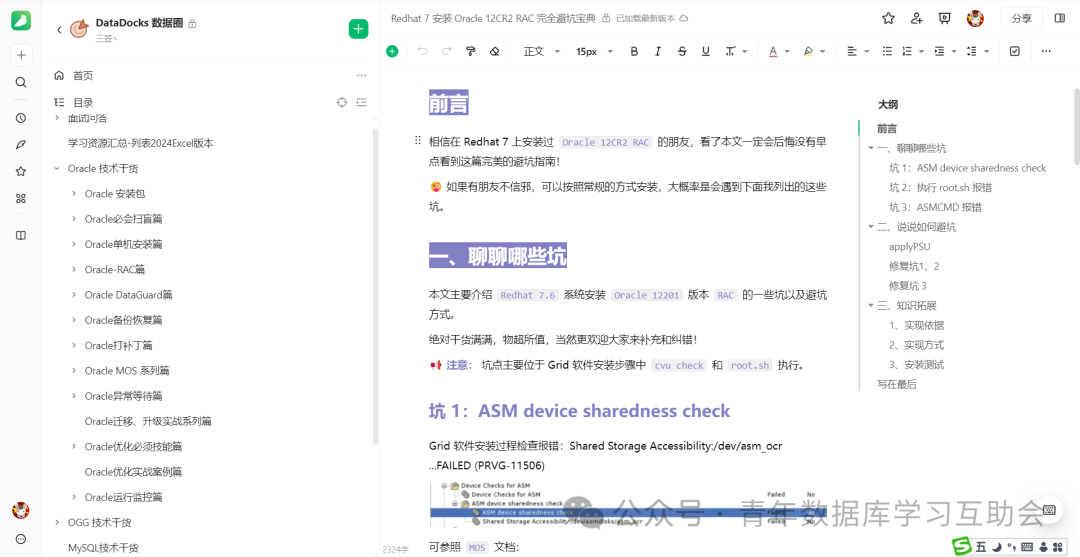This screenshot has width=1080, height=557.
Task: Open the more options bubble at the sidebar bottom
Action: pos(21,539)
